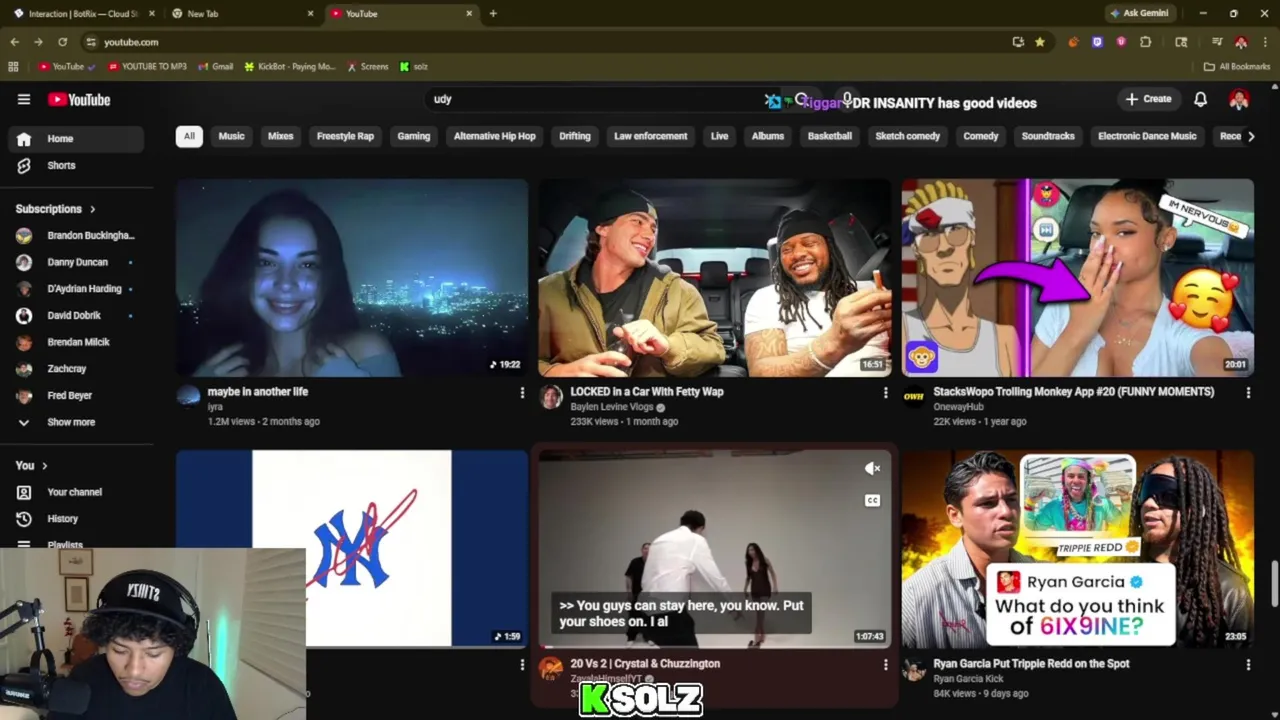Image resolution: width=1280 pixels, height=720 pixels.
Task: Mute toggle on the 20 Vs 2 preview
Action: tap(872, 468)
